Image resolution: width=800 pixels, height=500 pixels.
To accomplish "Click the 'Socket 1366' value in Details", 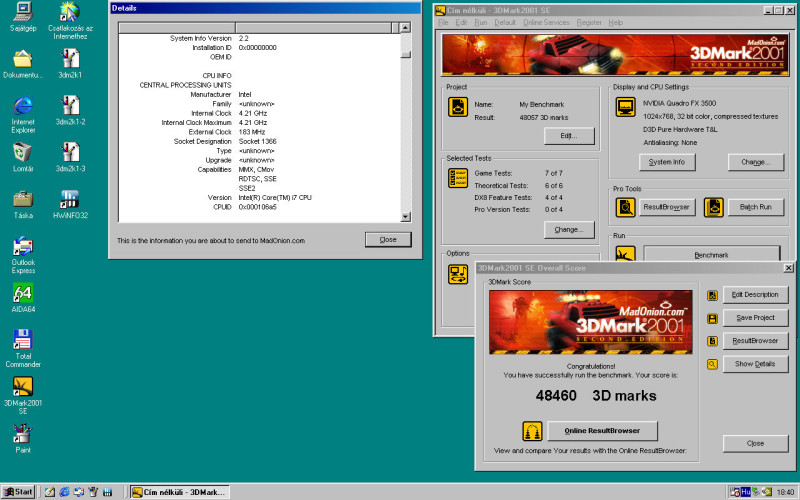I will pyautogui.click(x=258, y=141).
